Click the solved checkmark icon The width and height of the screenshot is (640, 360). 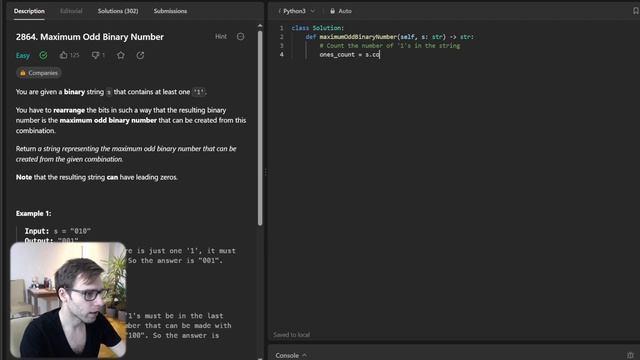[43, 55]
